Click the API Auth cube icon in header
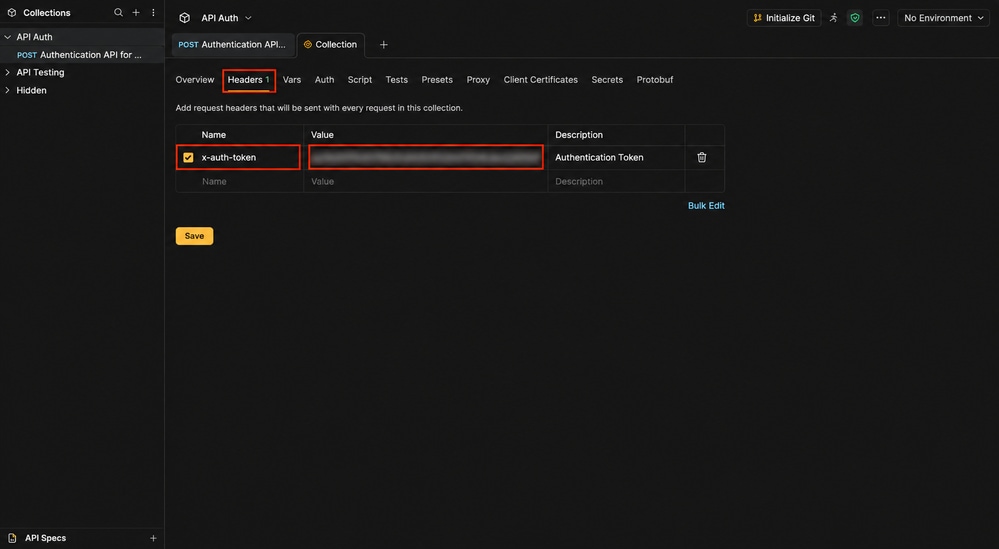Image resolution: width=999 pixels, height=549 pixels. click(185, 18)
